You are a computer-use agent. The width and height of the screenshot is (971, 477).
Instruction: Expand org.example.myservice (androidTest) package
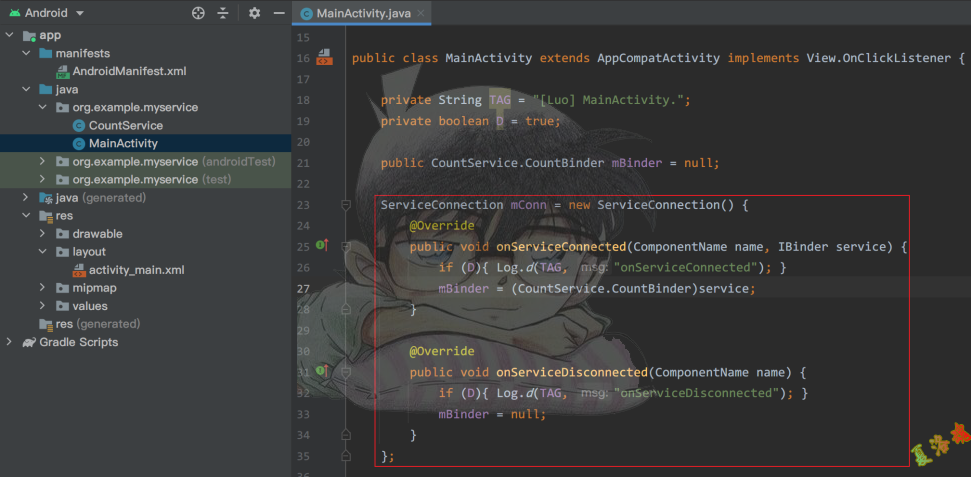click(x=42, y=161)
